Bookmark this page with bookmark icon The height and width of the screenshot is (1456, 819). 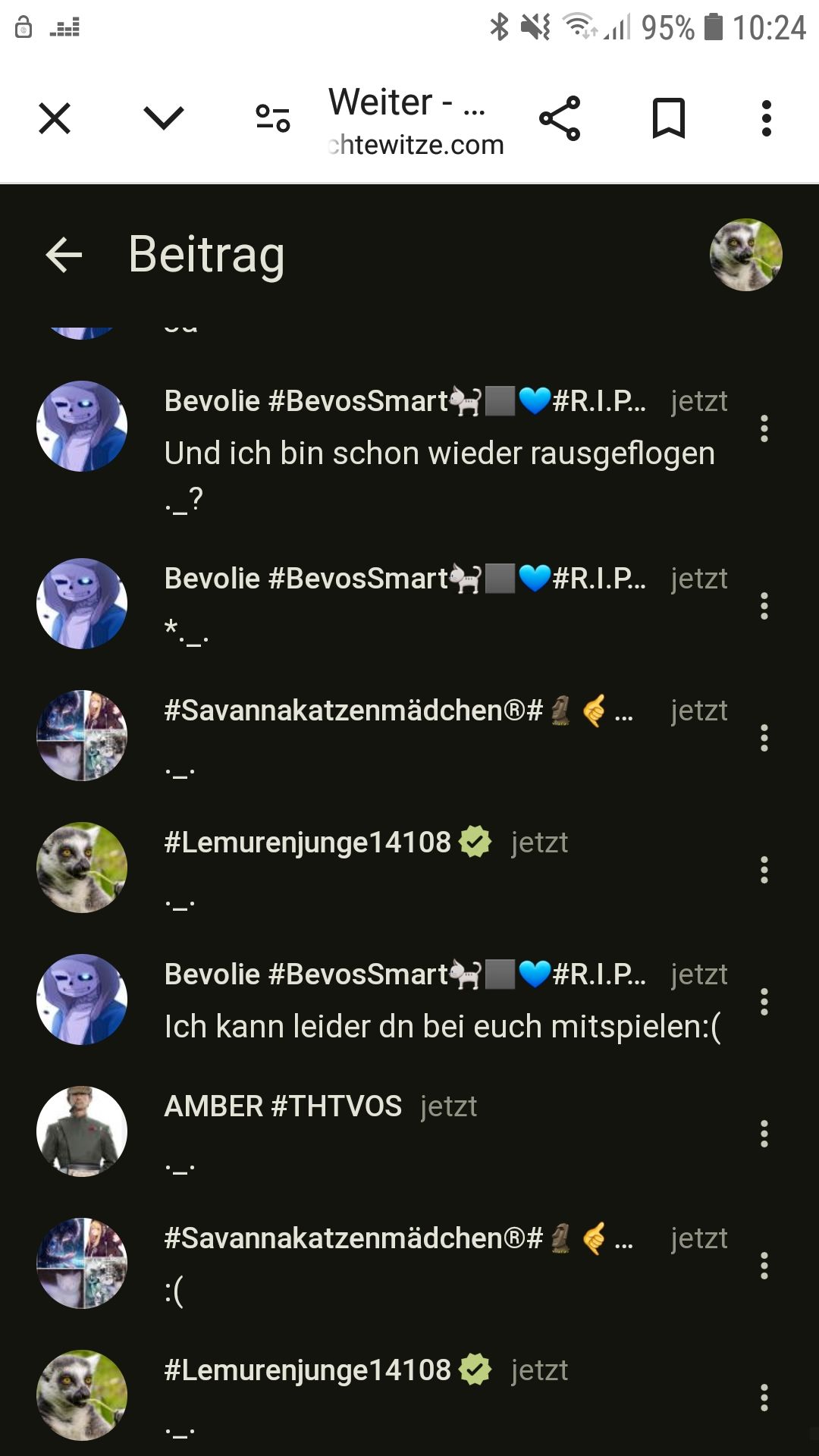[669, 118]
